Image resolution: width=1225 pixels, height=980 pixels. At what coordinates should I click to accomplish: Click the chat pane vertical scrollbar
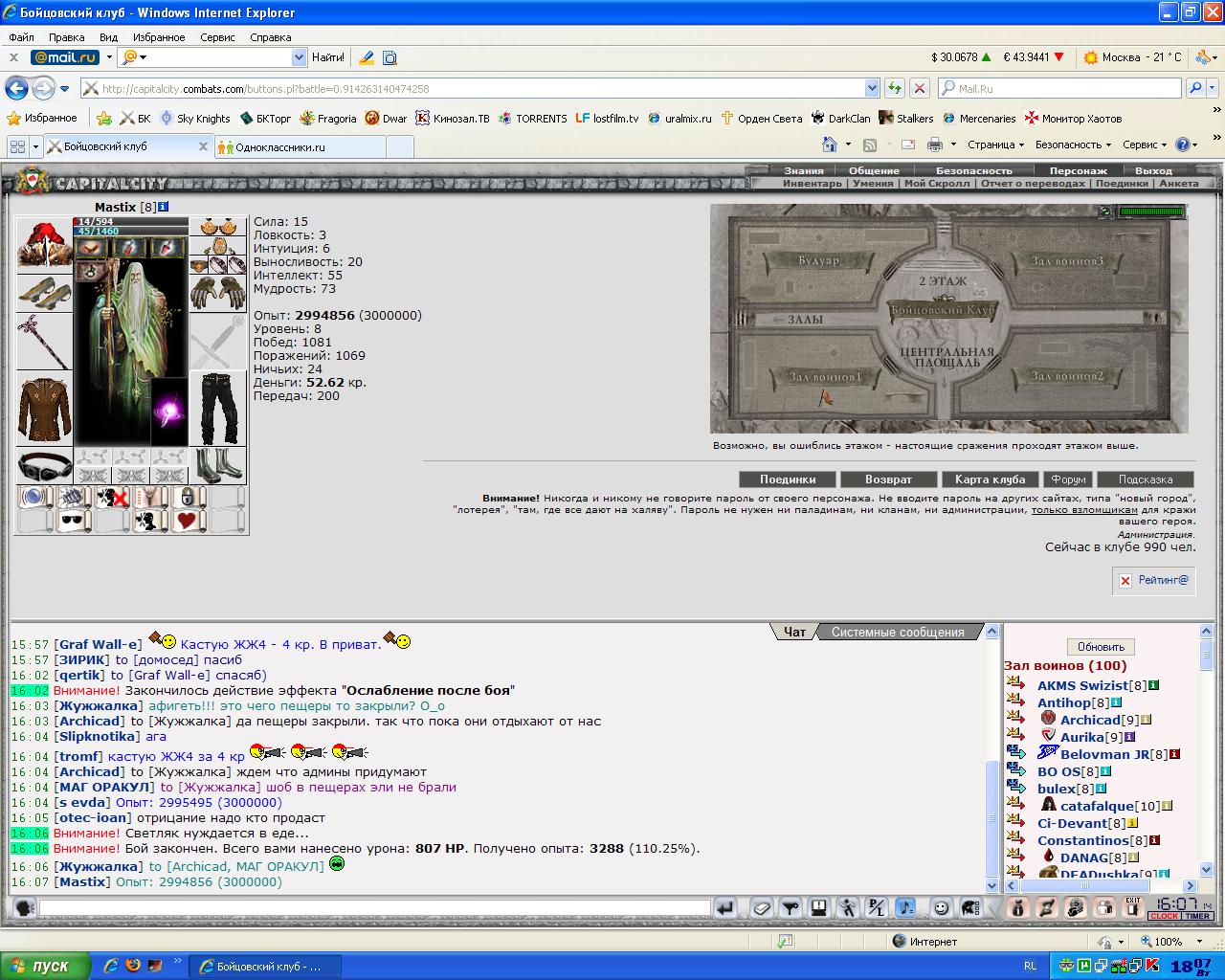(992, 760)
